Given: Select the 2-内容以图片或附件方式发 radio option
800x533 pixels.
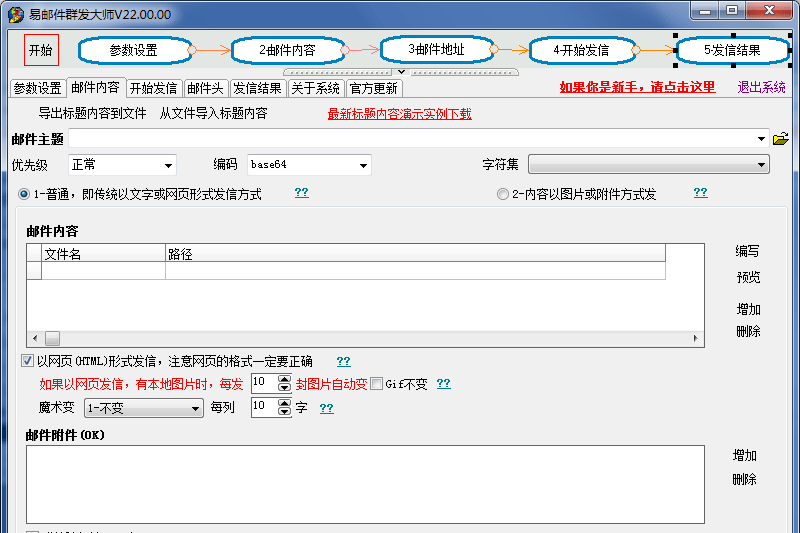Looking at the screenshot, I should (x=503, y=194).
